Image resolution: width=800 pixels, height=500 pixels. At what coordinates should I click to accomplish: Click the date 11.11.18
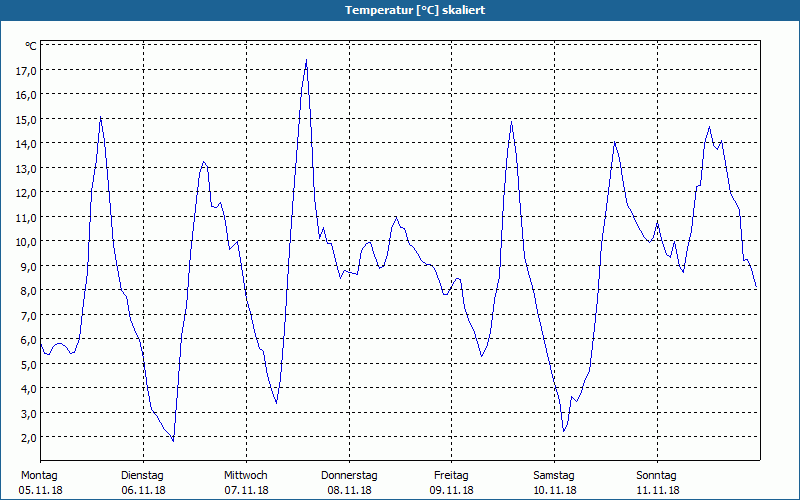[658, 490]
